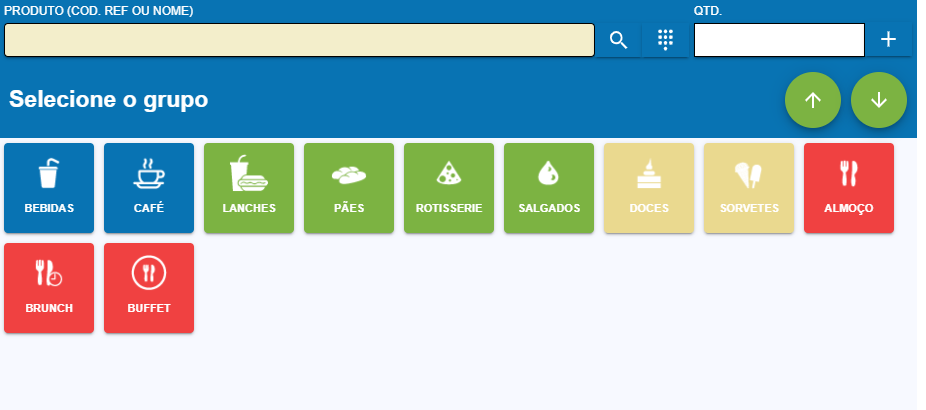Choose the Doces cake group

pos(649,188)
